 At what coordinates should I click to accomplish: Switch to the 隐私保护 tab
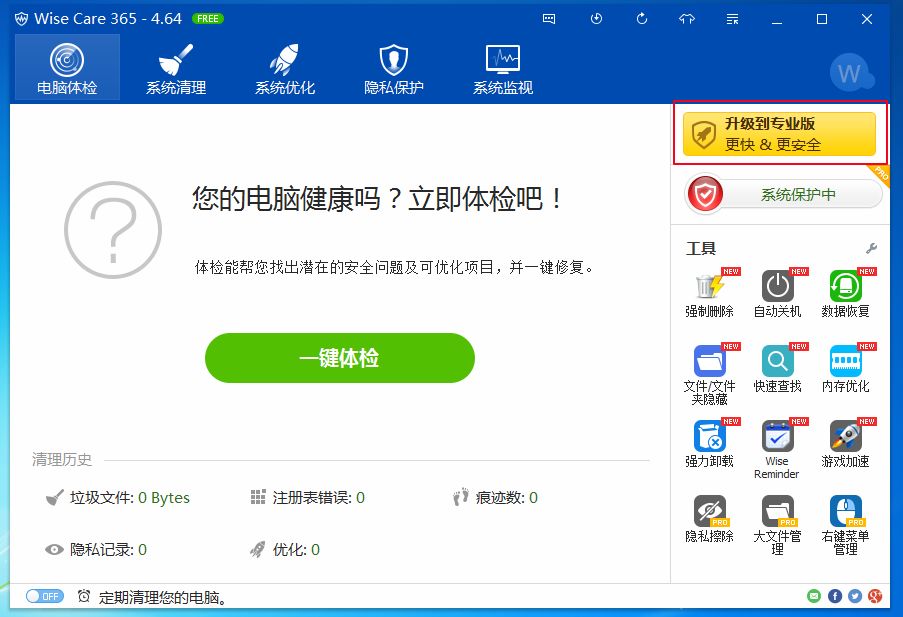(394, 66)
